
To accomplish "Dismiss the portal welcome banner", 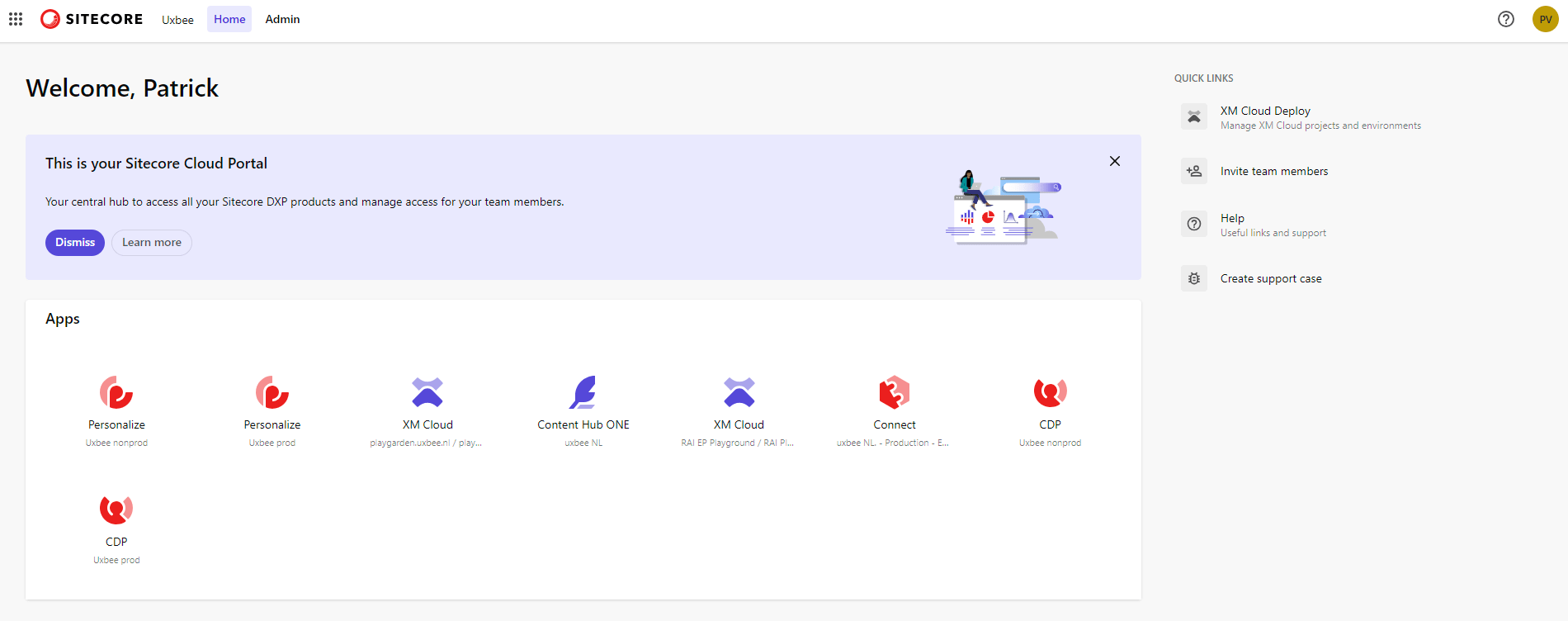I will point(75,243).
